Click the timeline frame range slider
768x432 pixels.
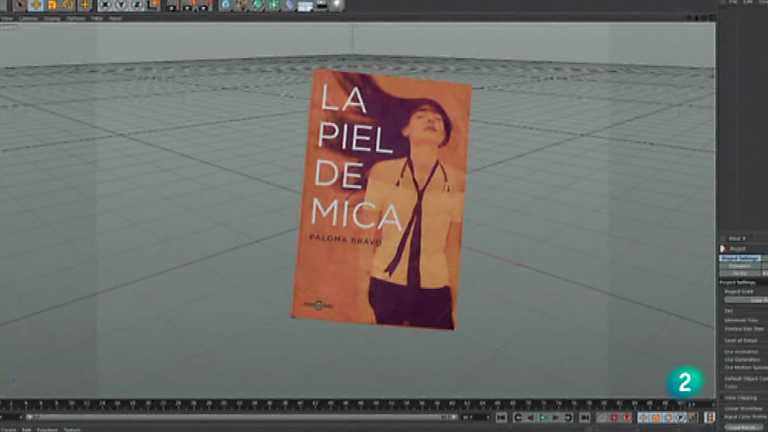point(240,417)
